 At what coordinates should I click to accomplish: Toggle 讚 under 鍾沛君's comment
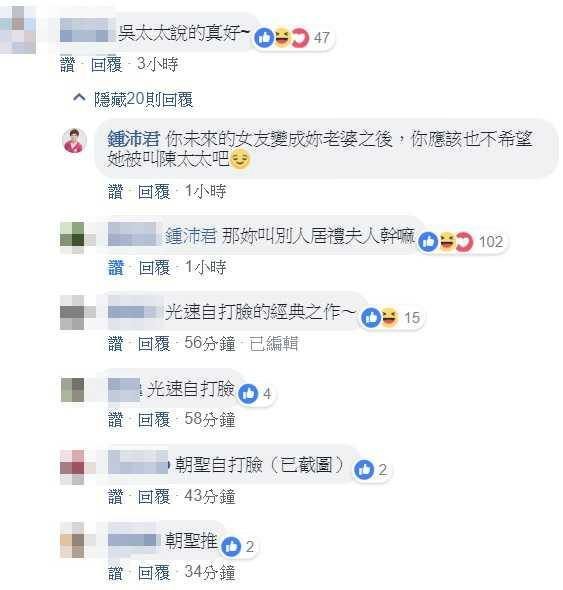[116, 192]
